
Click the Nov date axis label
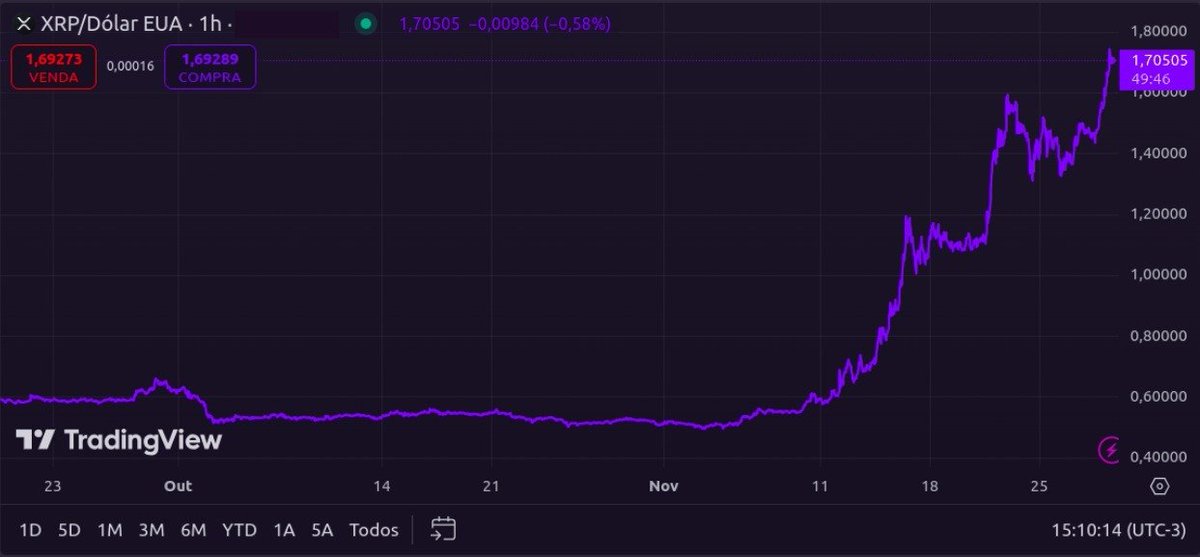664,486
